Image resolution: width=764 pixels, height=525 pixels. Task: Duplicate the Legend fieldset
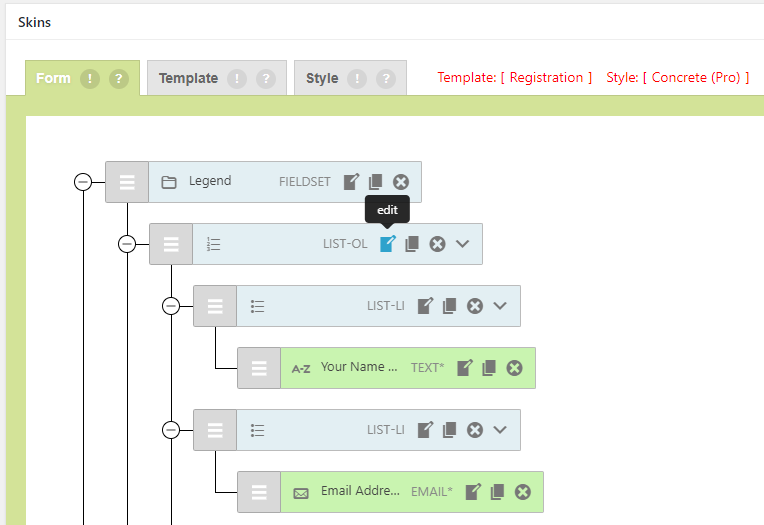pos(375,182)
